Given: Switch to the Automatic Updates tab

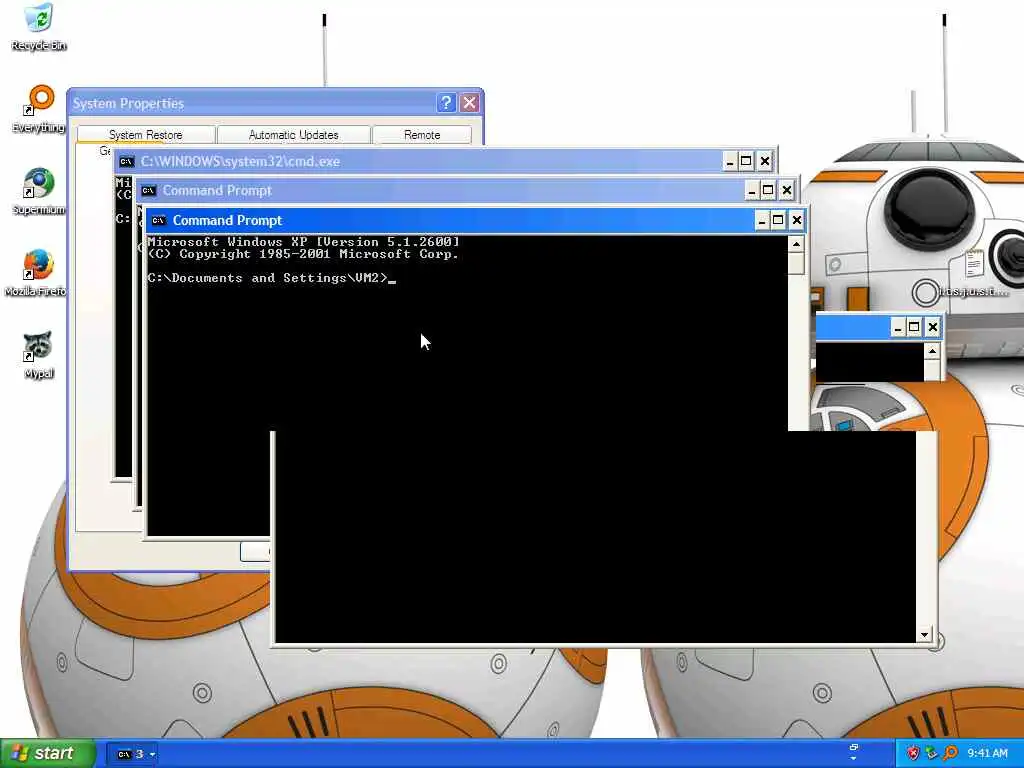Looking at the screenshot, I should (293, 135).
